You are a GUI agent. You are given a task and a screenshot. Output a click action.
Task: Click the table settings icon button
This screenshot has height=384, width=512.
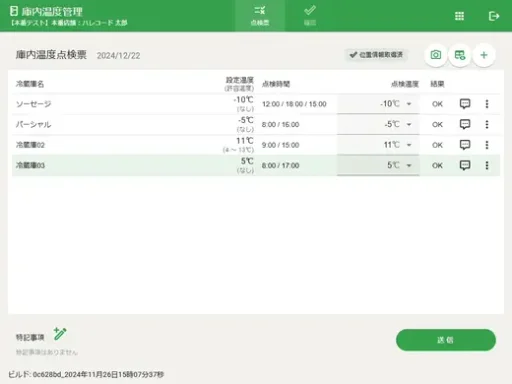(460, 55)
